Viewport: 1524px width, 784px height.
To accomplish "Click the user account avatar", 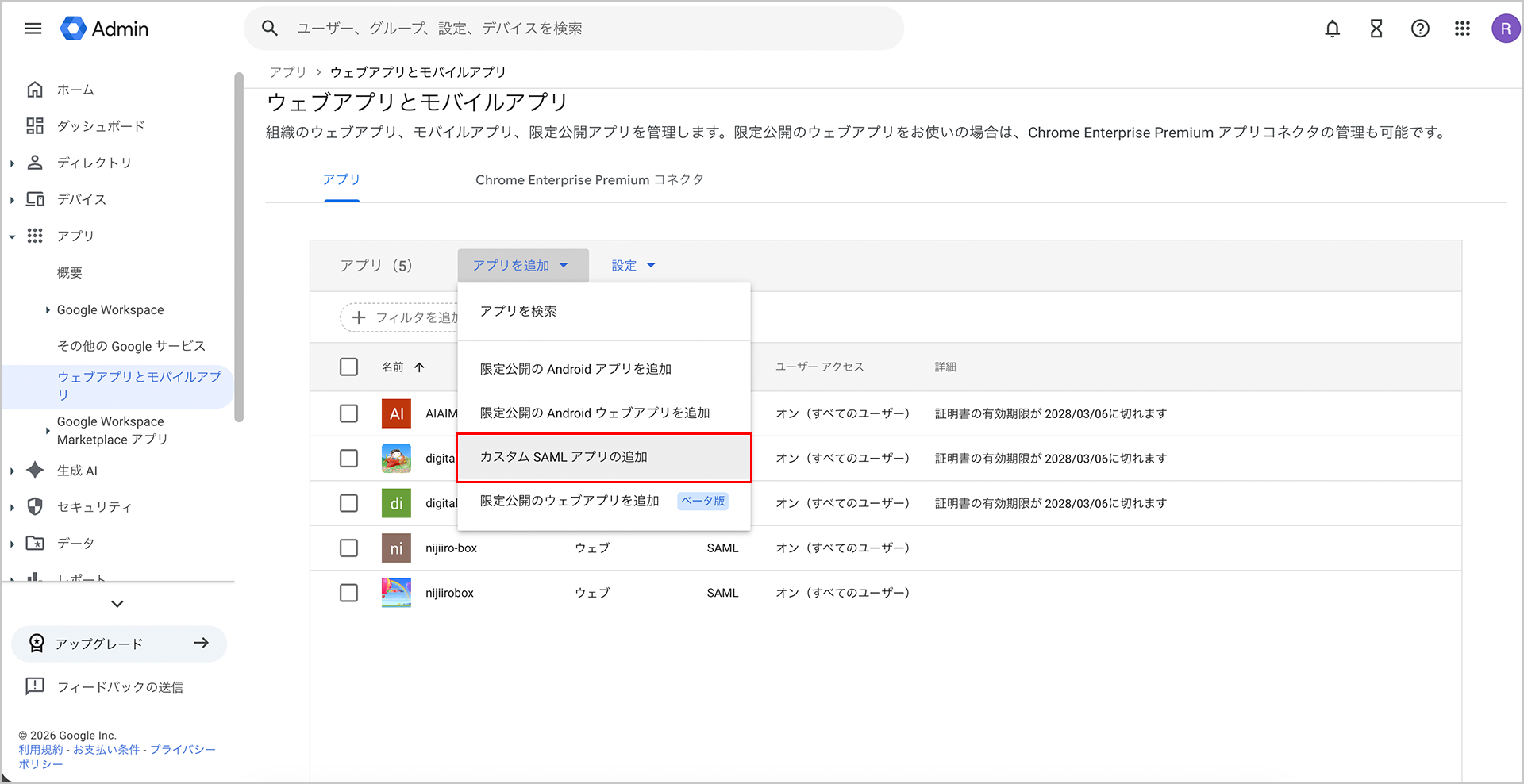I will (1505, 29).
